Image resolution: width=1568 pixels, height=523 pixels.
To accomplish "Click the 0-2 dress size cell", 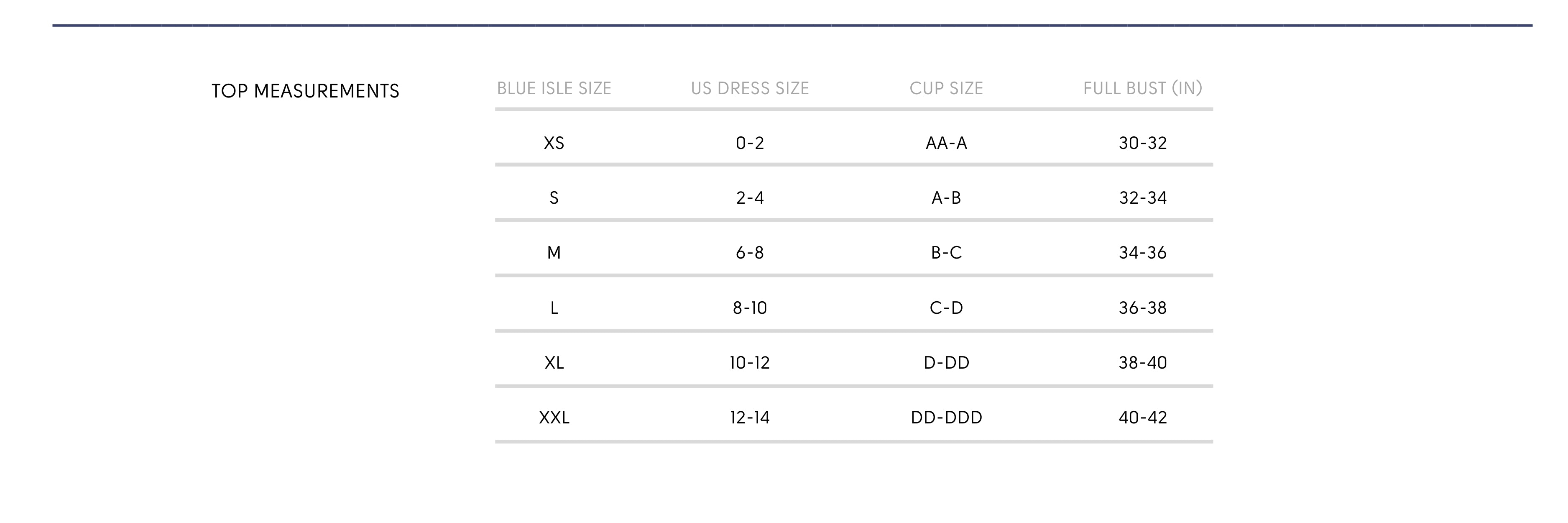I will click(x=750, y=143).
